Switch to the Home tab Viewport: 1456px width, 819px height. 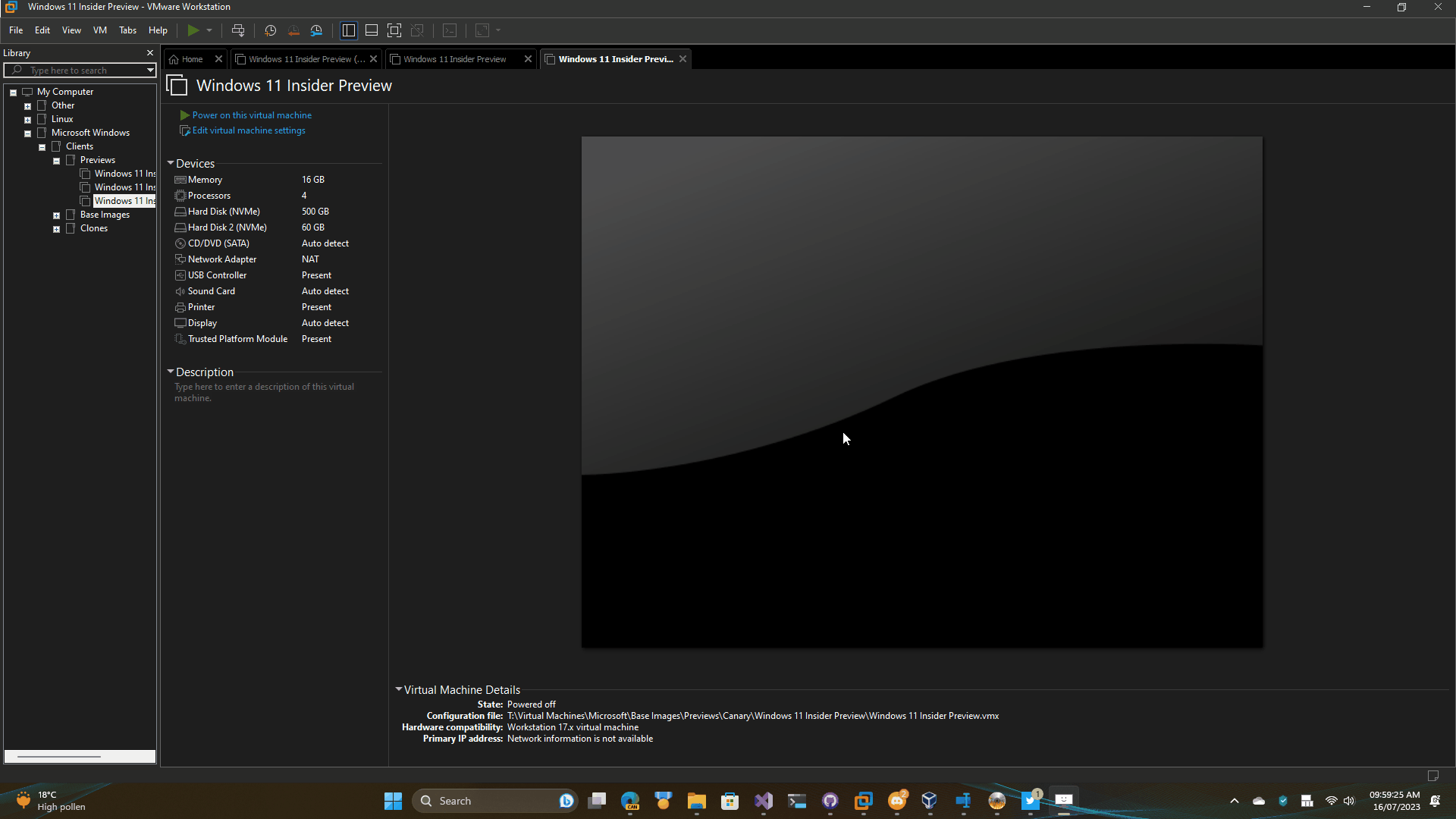click(188, 58)
